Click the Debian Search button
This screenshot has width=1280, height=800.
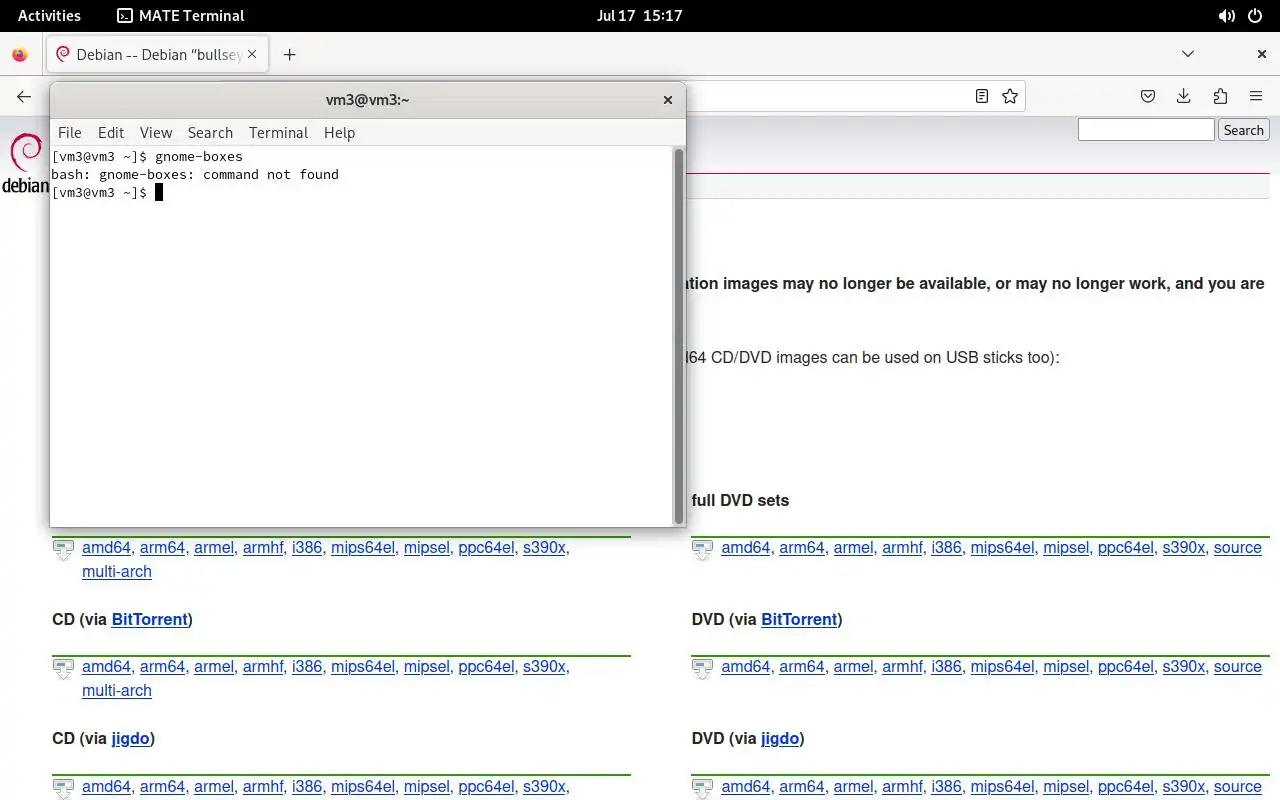point(1243,130)
